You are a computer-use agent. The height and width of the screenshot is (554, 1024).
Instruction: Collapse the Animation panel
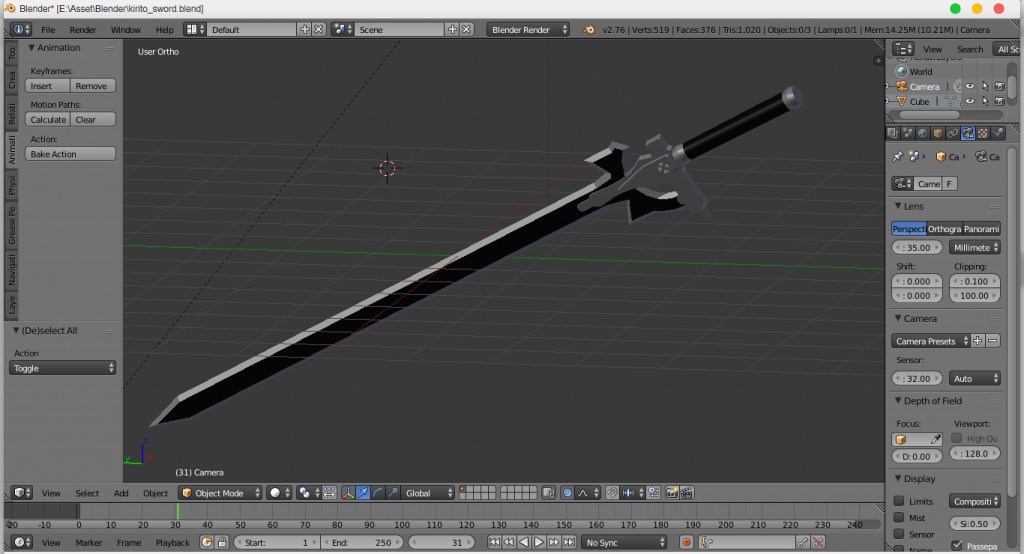click(31, 48)
